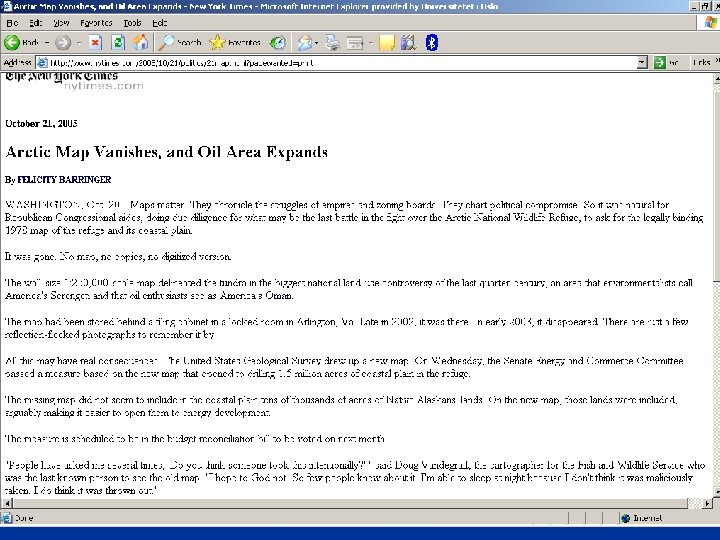
Task: Click the status bar page icon
Action: [x=6, y=518]
